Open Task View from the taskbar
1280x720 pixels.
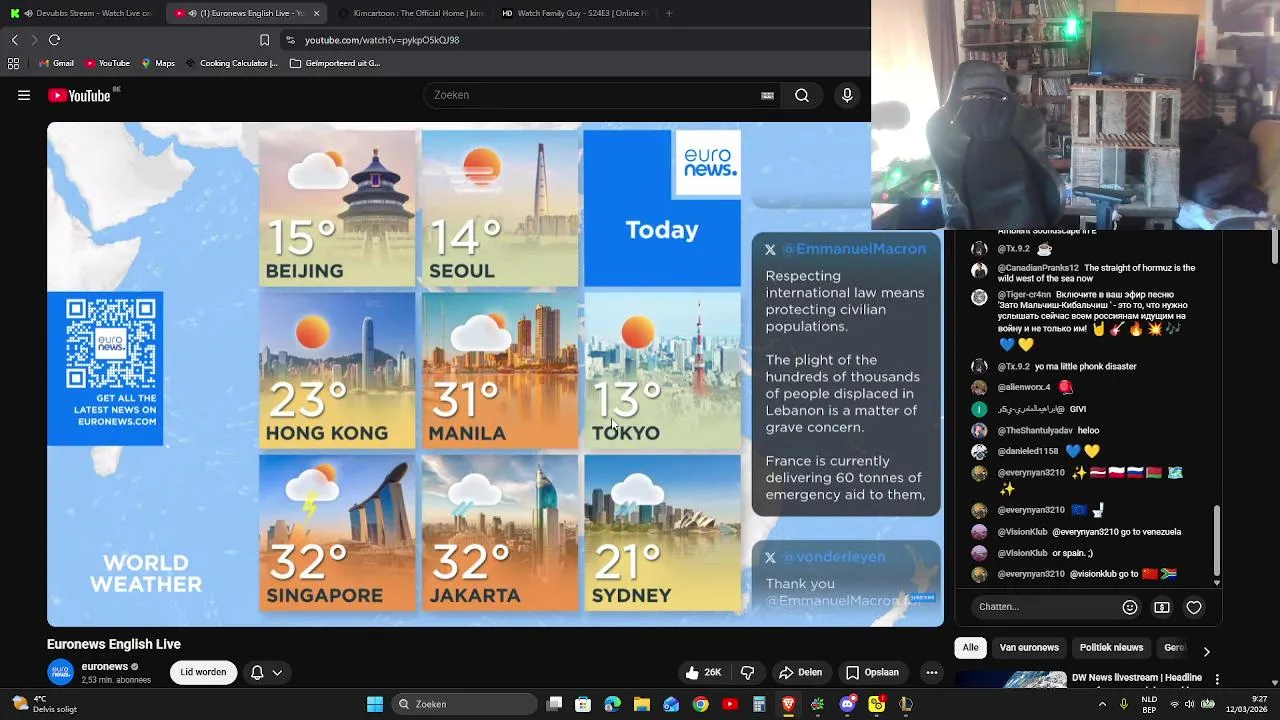[554, 704]
